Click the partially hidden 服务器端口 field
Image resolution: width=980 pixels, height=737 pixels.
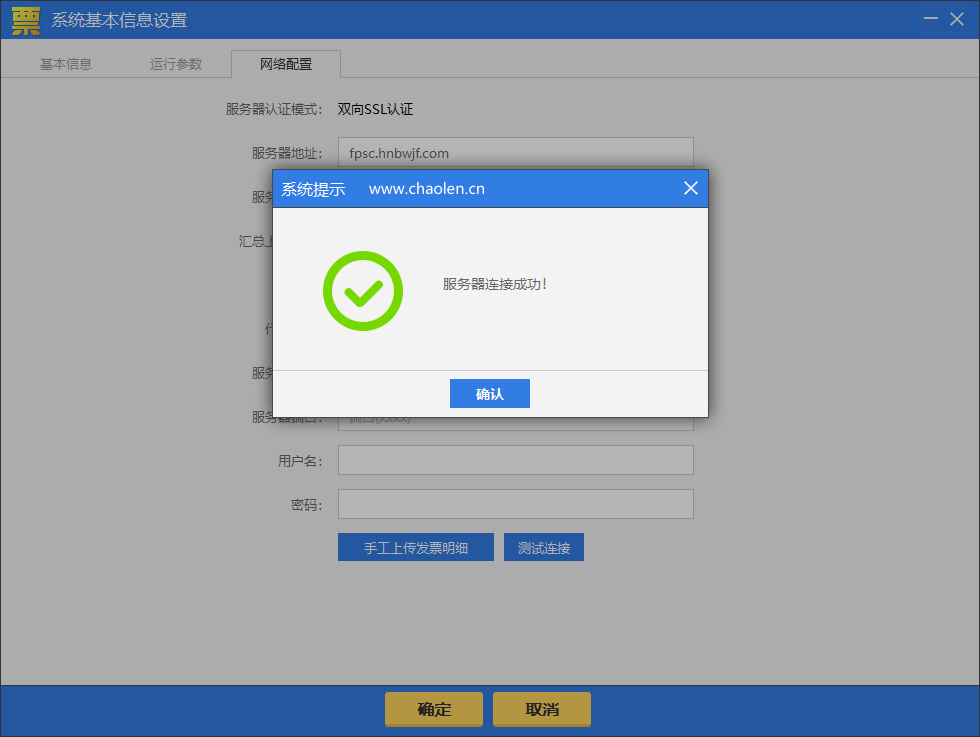pos(516,423)
